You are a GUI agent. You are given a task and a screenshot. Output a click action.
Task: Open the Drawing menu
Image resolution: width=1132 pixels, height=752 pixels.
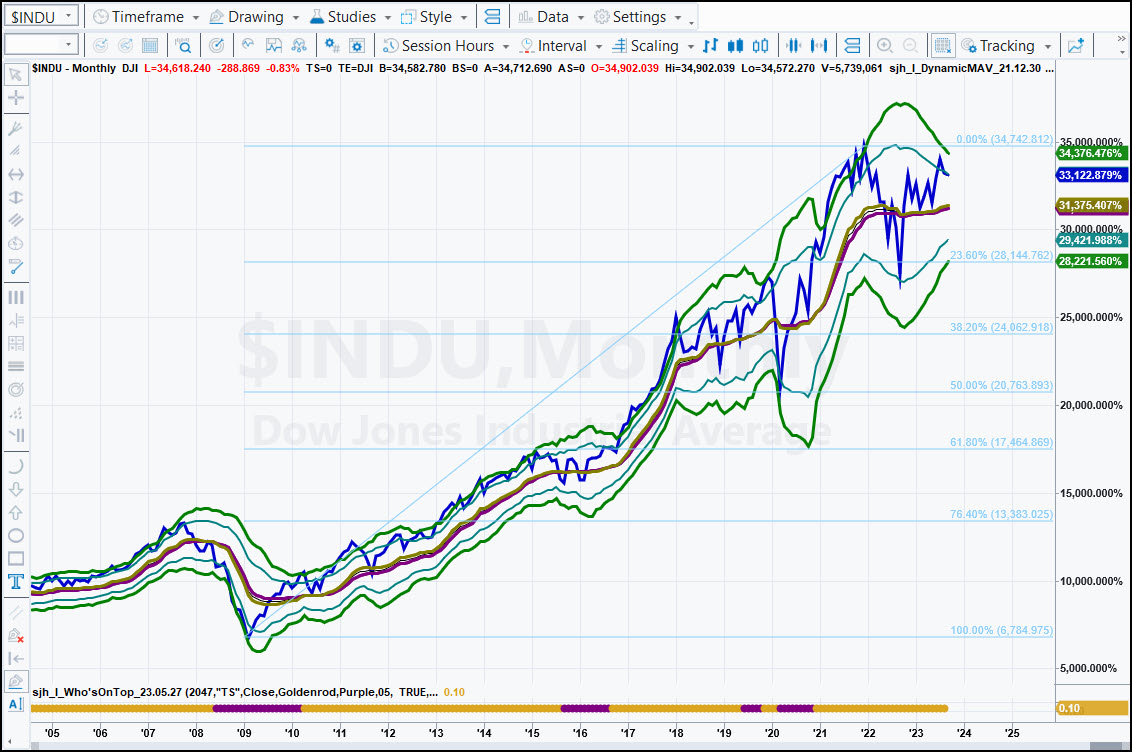254,17
